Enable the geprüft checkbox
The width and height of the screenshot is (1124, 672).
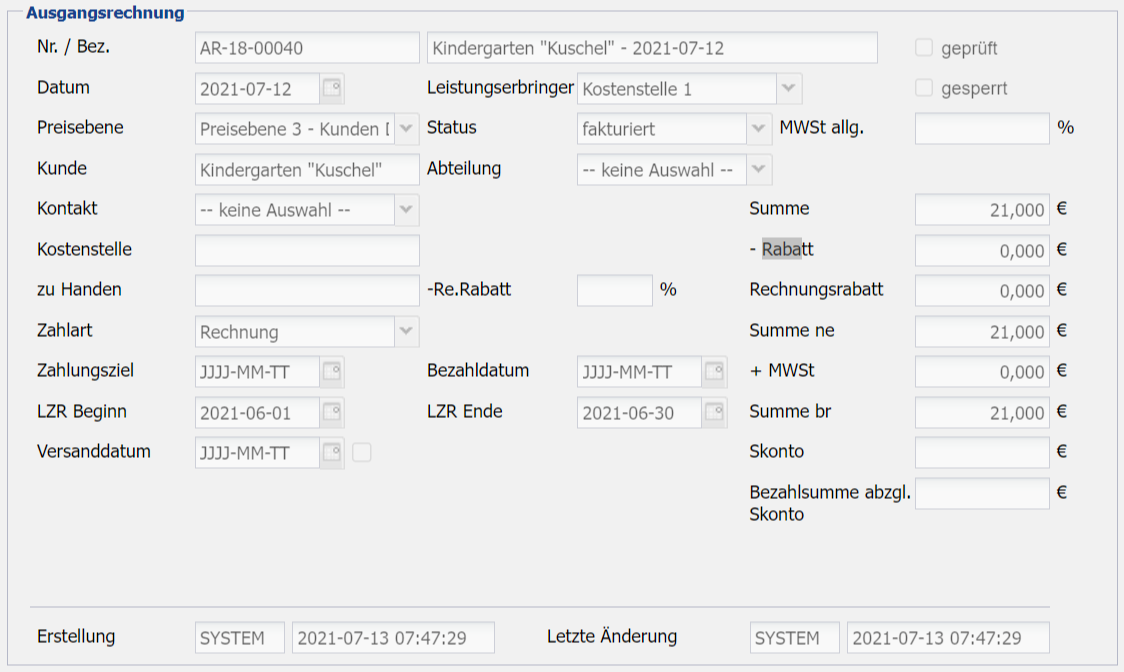[x=924, y=48]
